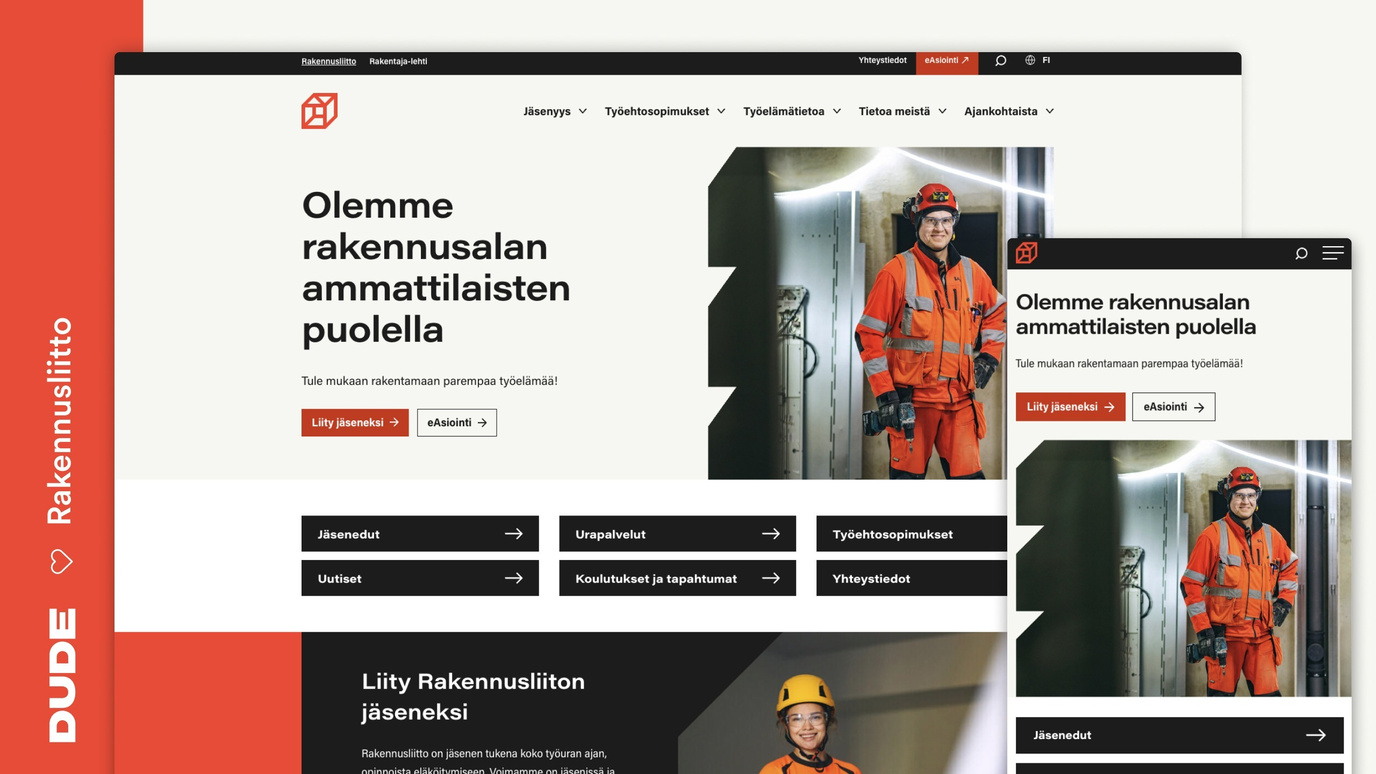Click the red eAsiointi top bar button
Viewport: 1376px width, 774px height.
947,61
